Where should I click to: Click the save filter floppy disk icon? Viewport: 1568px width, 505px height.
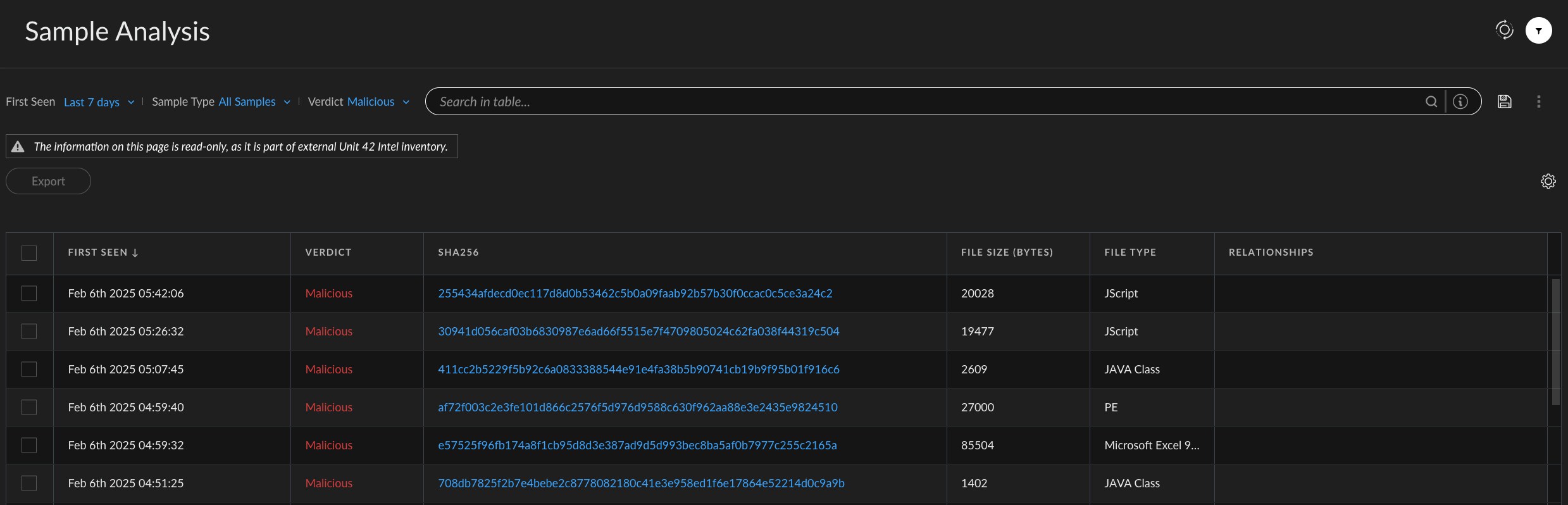coord(1505,102)
